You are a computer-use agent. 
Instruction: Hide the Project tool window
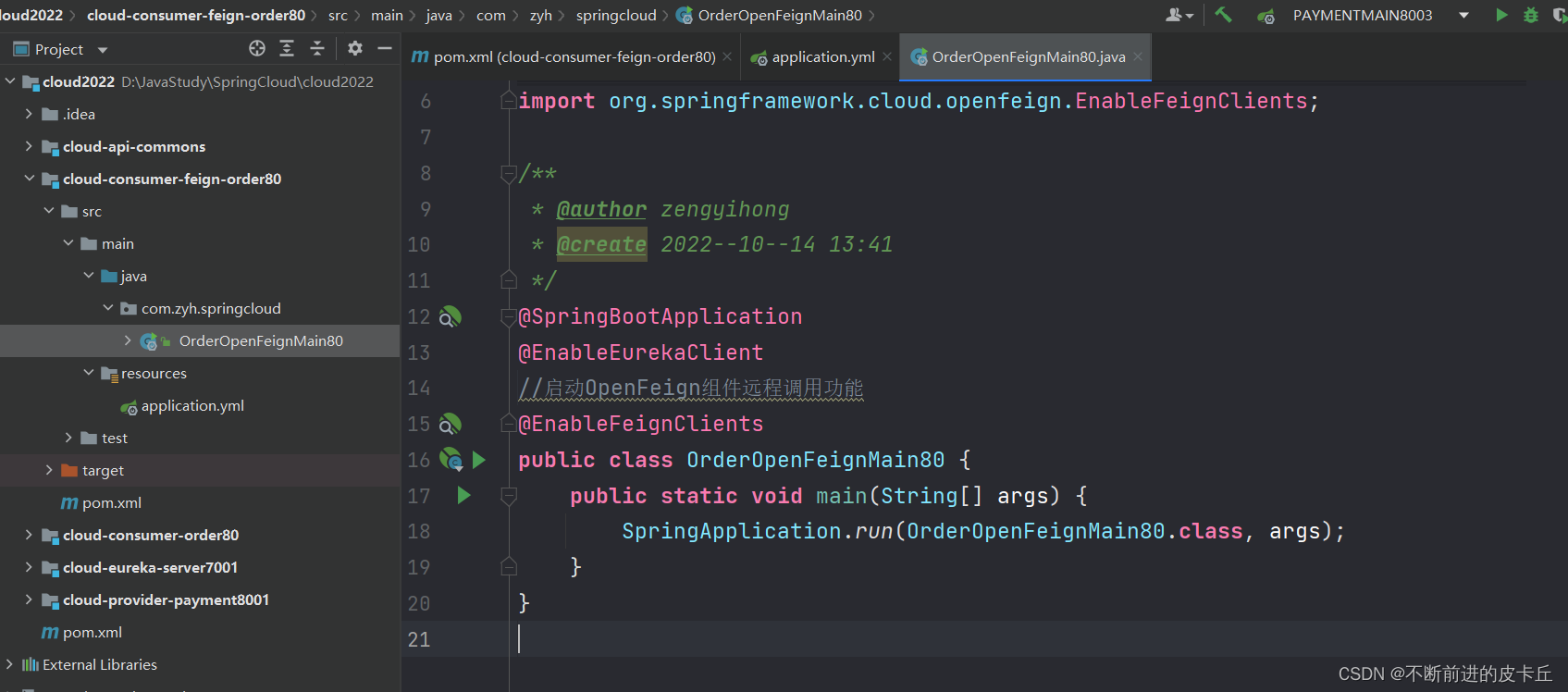tap(385, 48)
